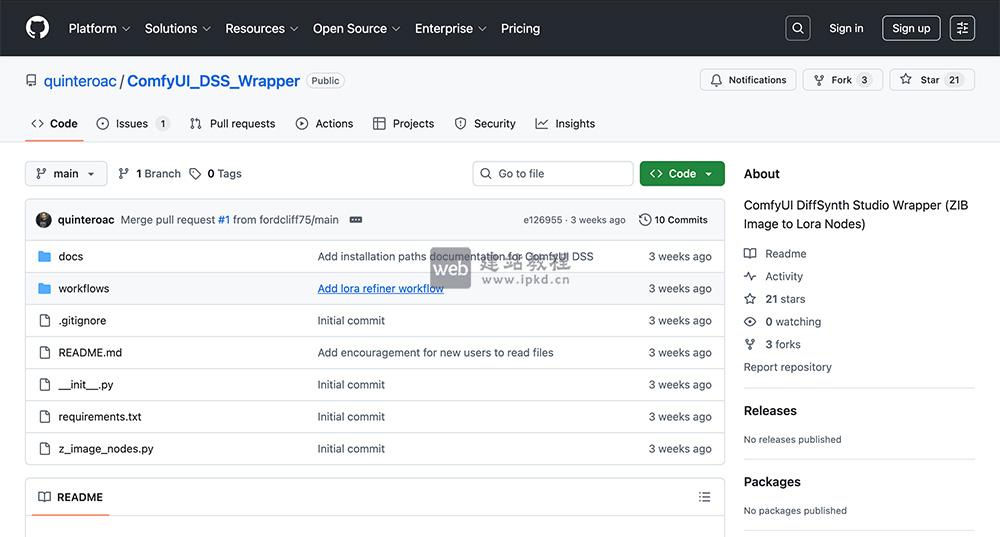
Task: Open the README outline list icon
Action: click(x=704, y=497)
